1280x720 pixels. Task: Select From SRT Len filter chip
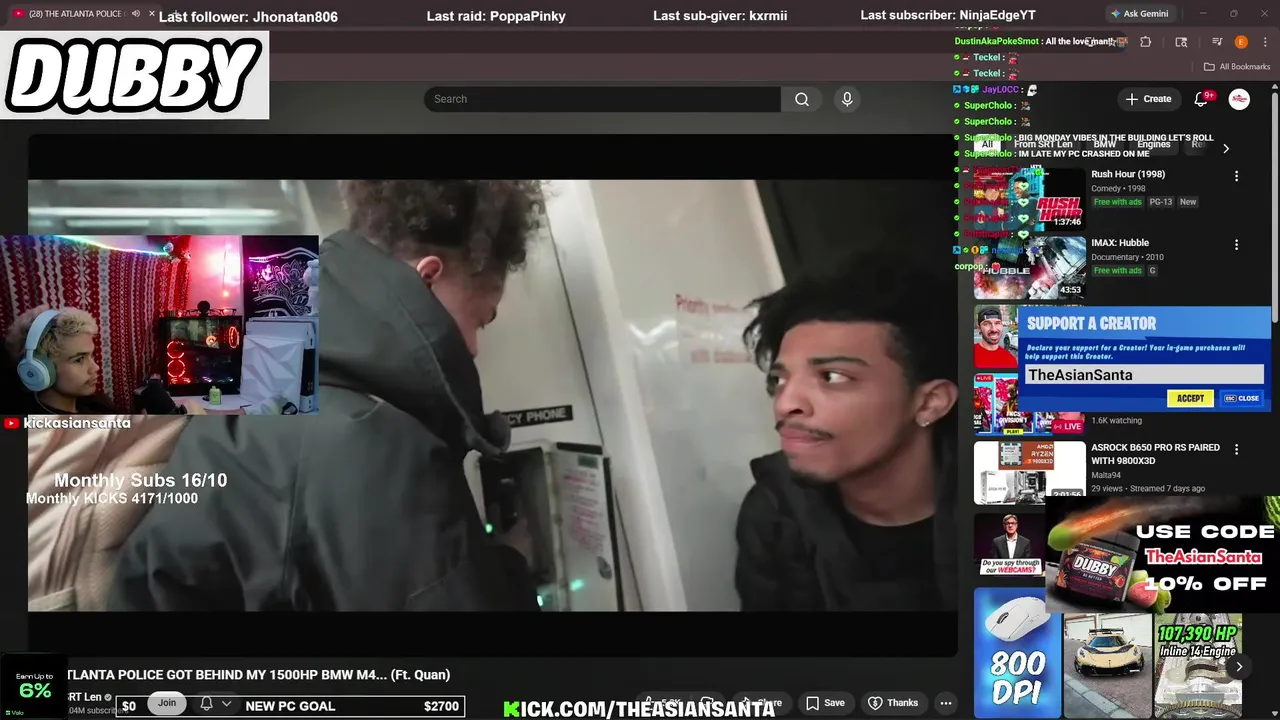1043,145
